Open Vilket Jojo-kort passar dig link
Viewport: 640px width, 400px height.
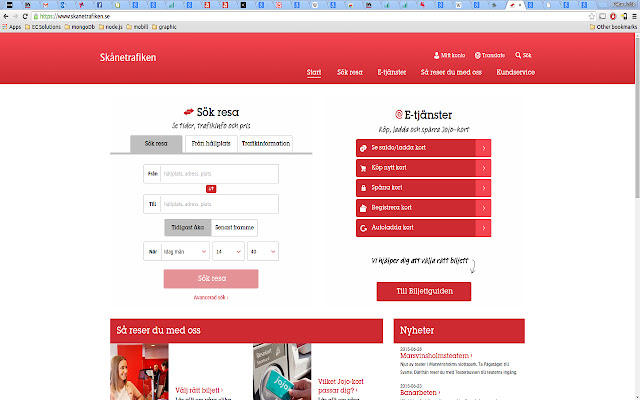pyautogui.click(x=340, y=386)
